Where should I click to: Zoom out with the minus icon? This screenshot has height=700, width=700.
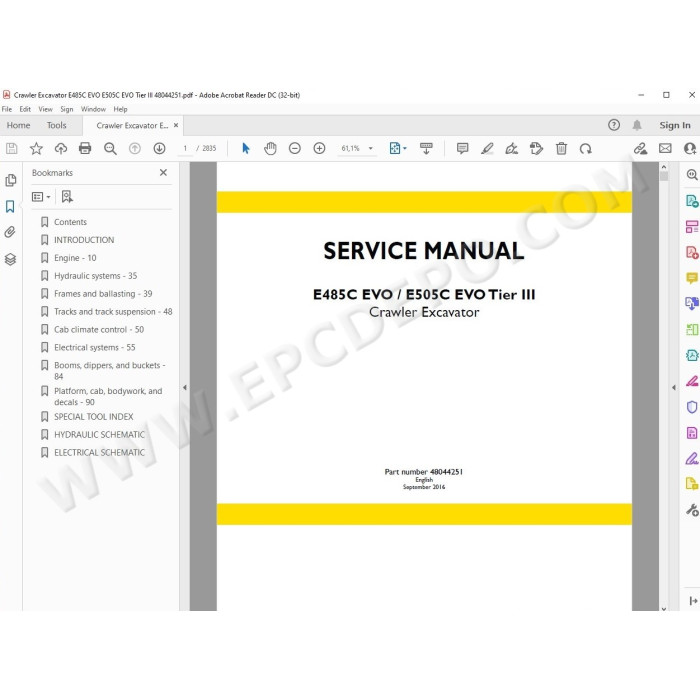pos(295,148)
